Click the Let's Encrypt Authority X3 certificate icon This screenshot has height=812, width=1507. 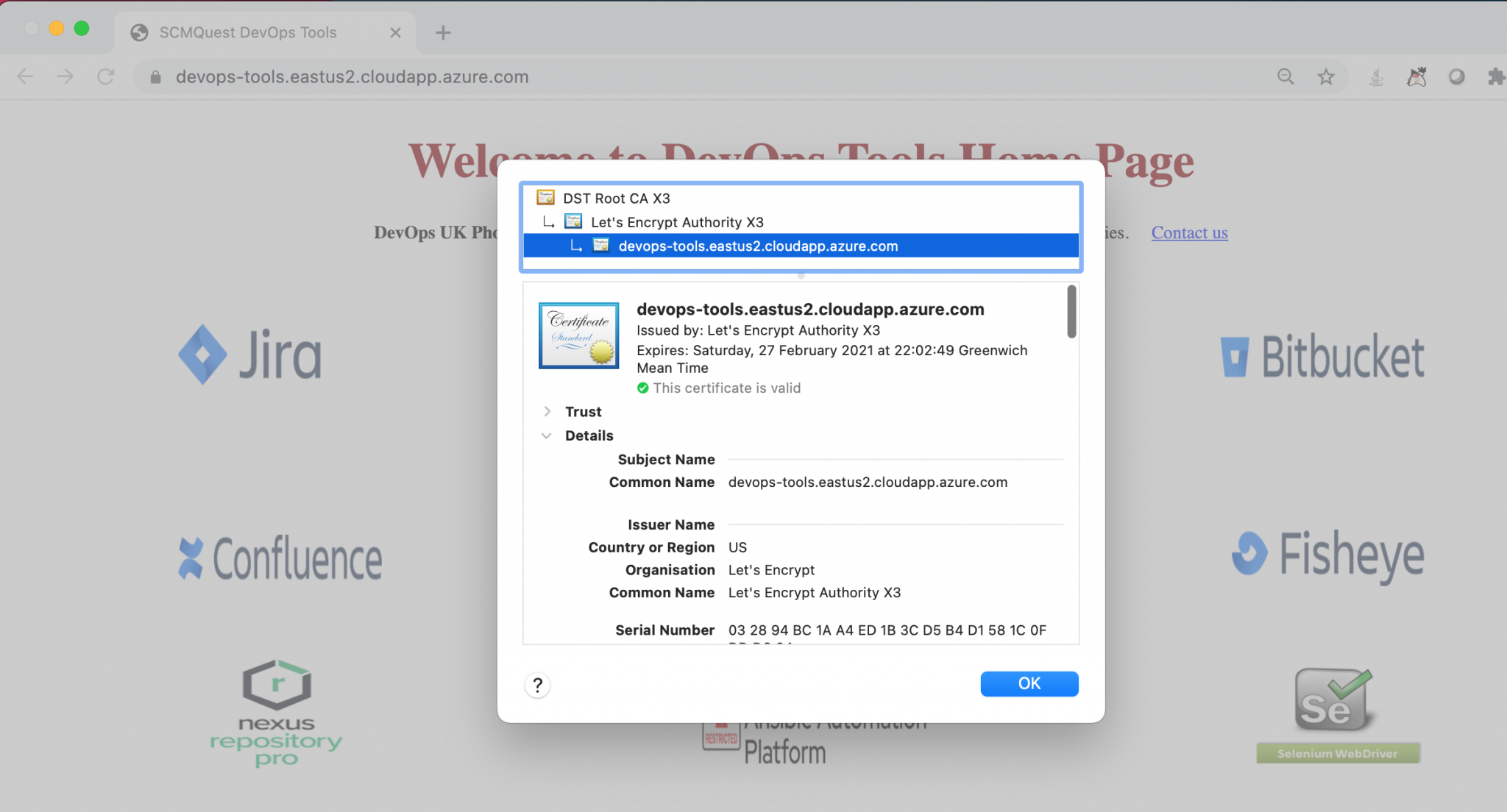coord(573,221)
